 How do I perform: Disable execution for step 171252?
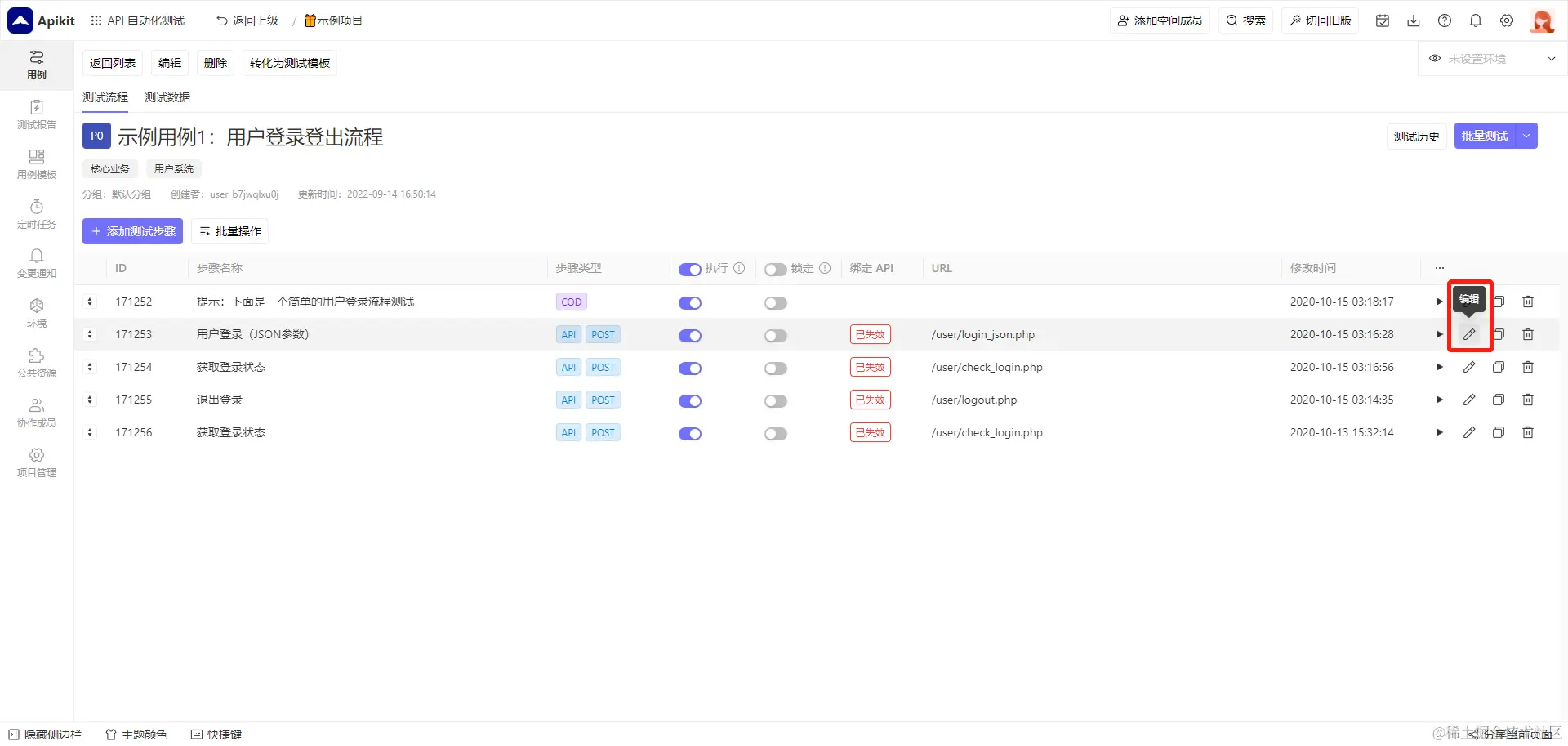pyautogui.click(x=690, y=303)
